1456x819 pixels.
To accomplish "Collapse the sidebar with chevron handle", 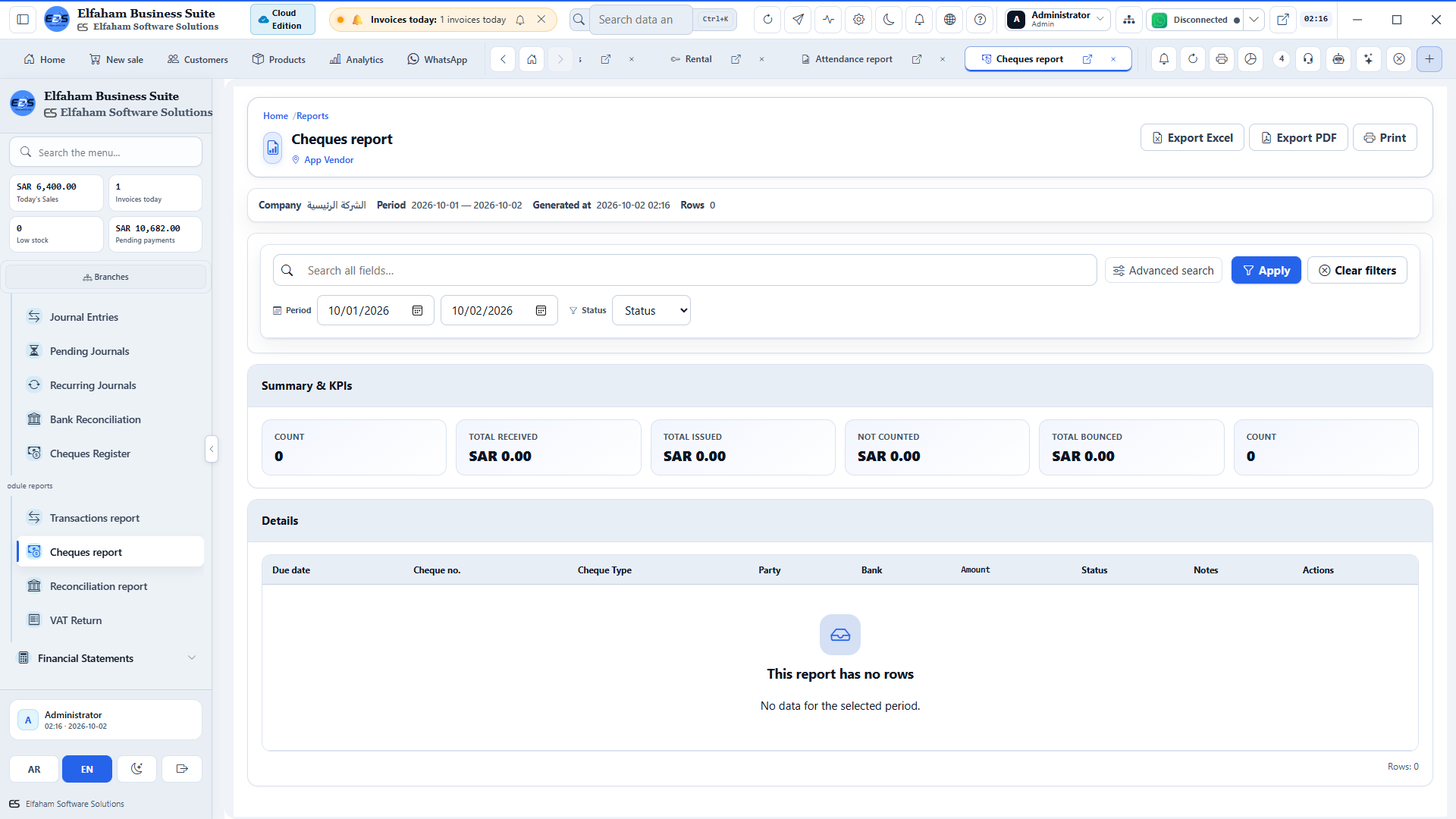I will [212, 449].
